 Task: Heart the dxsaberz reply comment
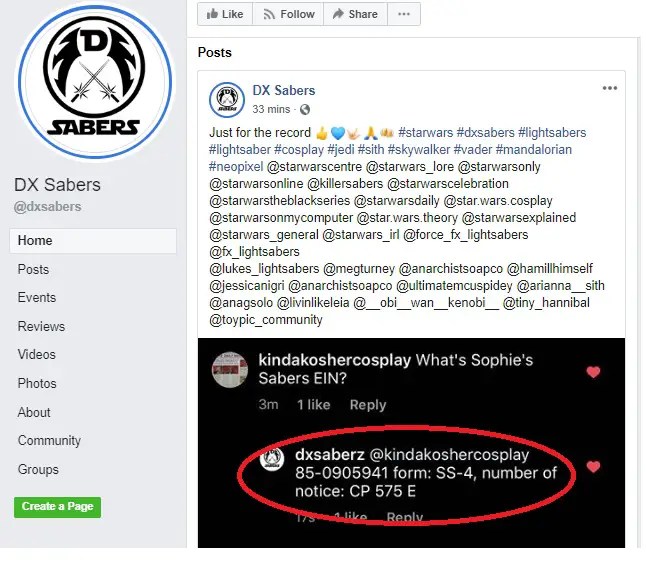(x=593, y=467)
